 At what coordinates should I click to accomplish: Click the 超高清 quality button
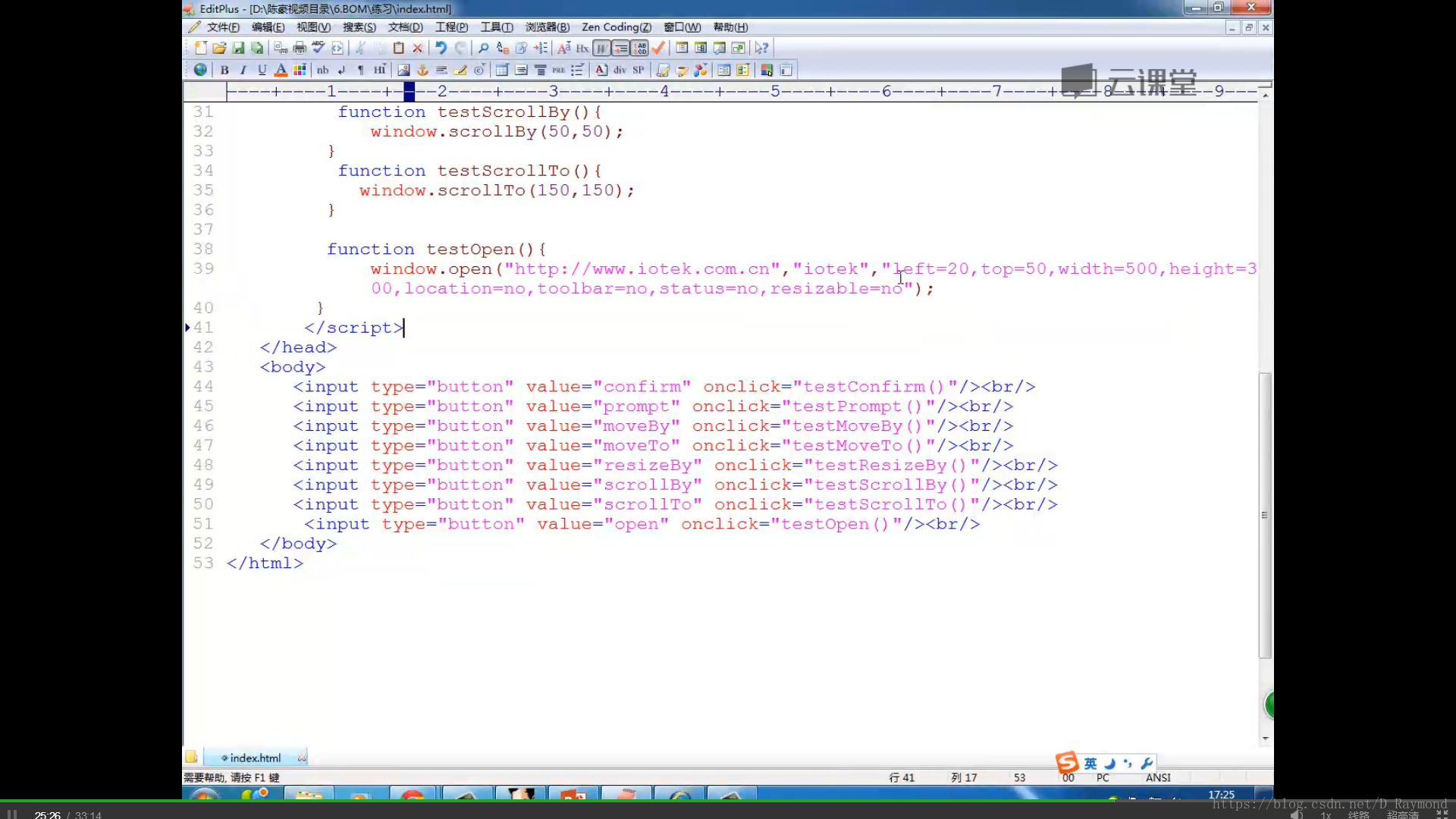[1402, 815]
